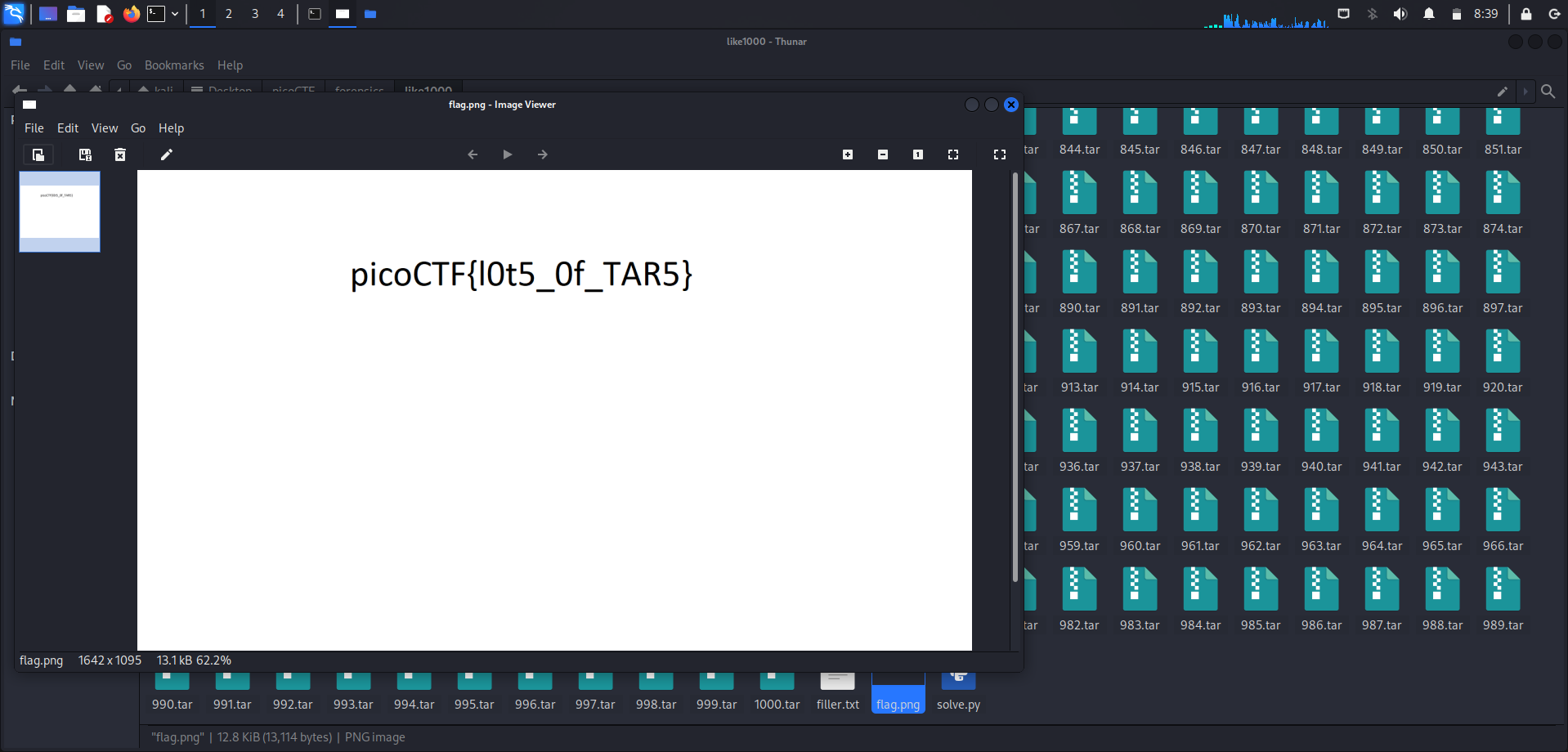Image resolution: width=1568 pixels, height=752 pixels.
Task: Delete image using trash toolbar icon
Action: coord(120,154)
